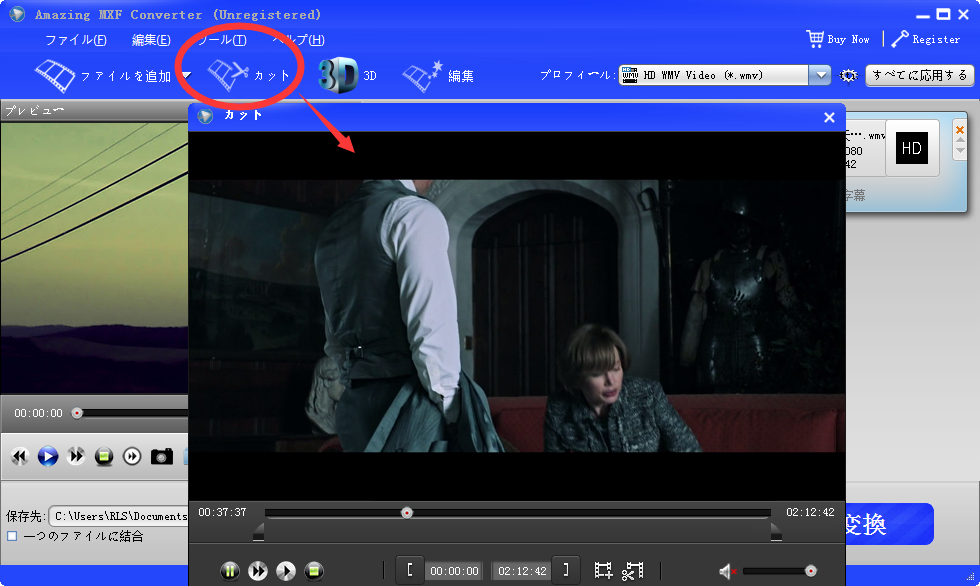This screenshot has width=980, height=586.
Task: Set the start point with the [ button
Action: pyautogui.click(x=410, y=570)
